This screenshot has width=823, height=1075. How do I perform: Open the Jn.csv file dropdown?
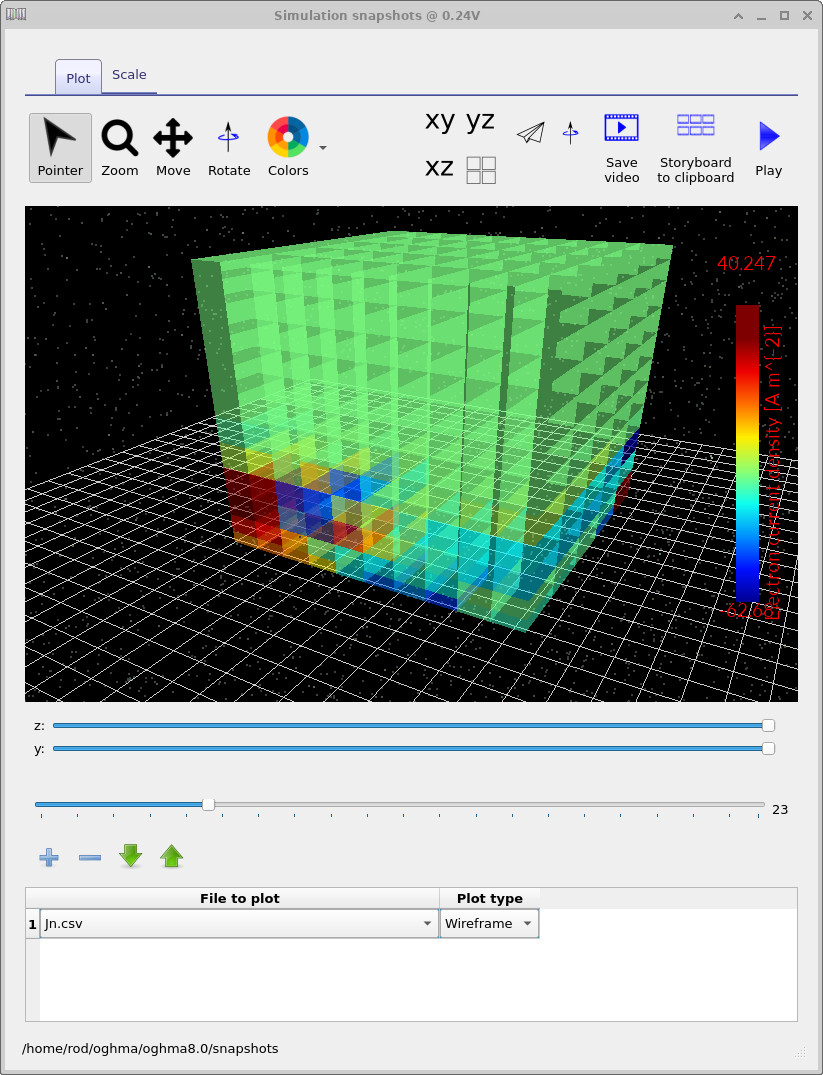[x=427, y=923]
